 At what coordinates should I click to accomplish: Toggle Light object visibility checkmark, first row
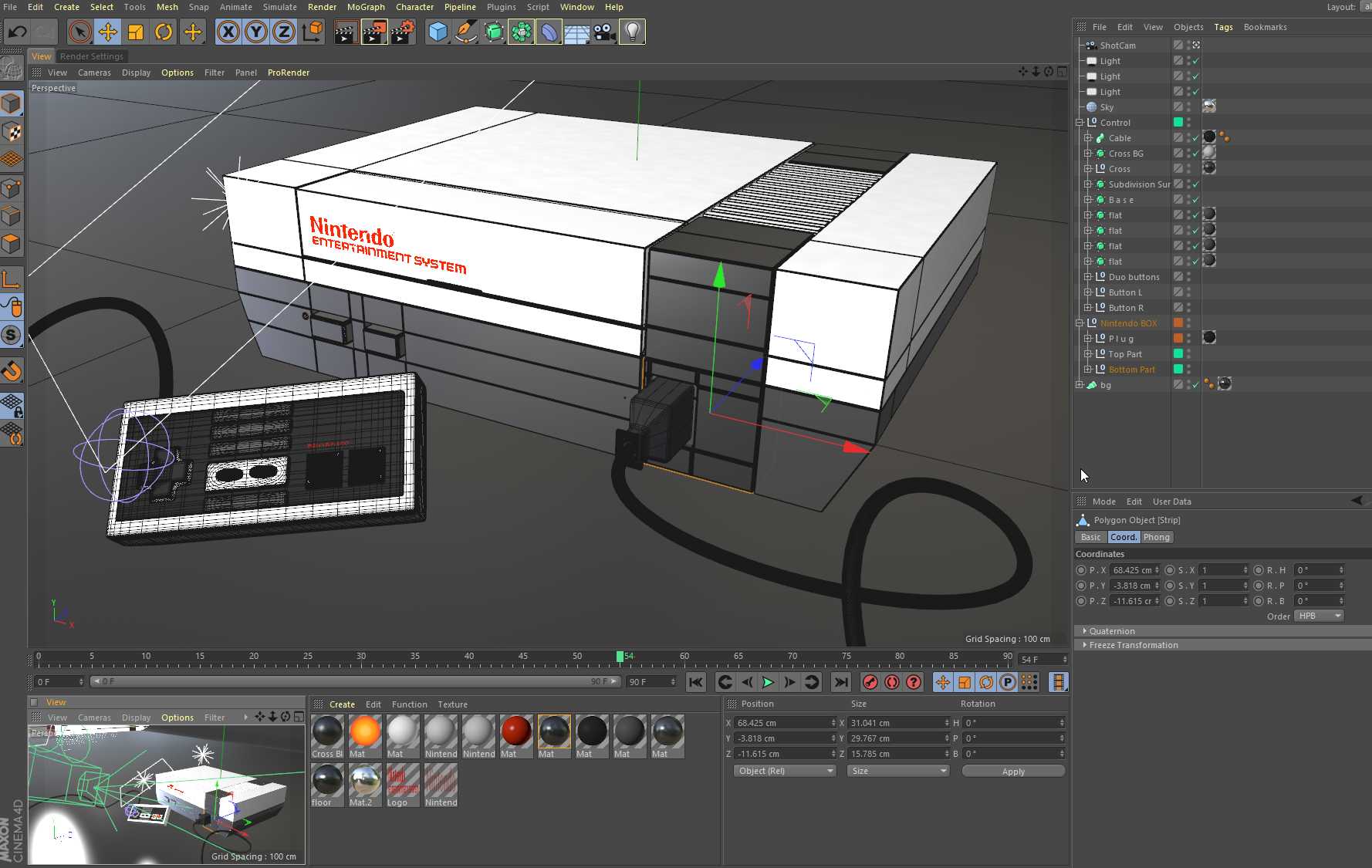1195,61
